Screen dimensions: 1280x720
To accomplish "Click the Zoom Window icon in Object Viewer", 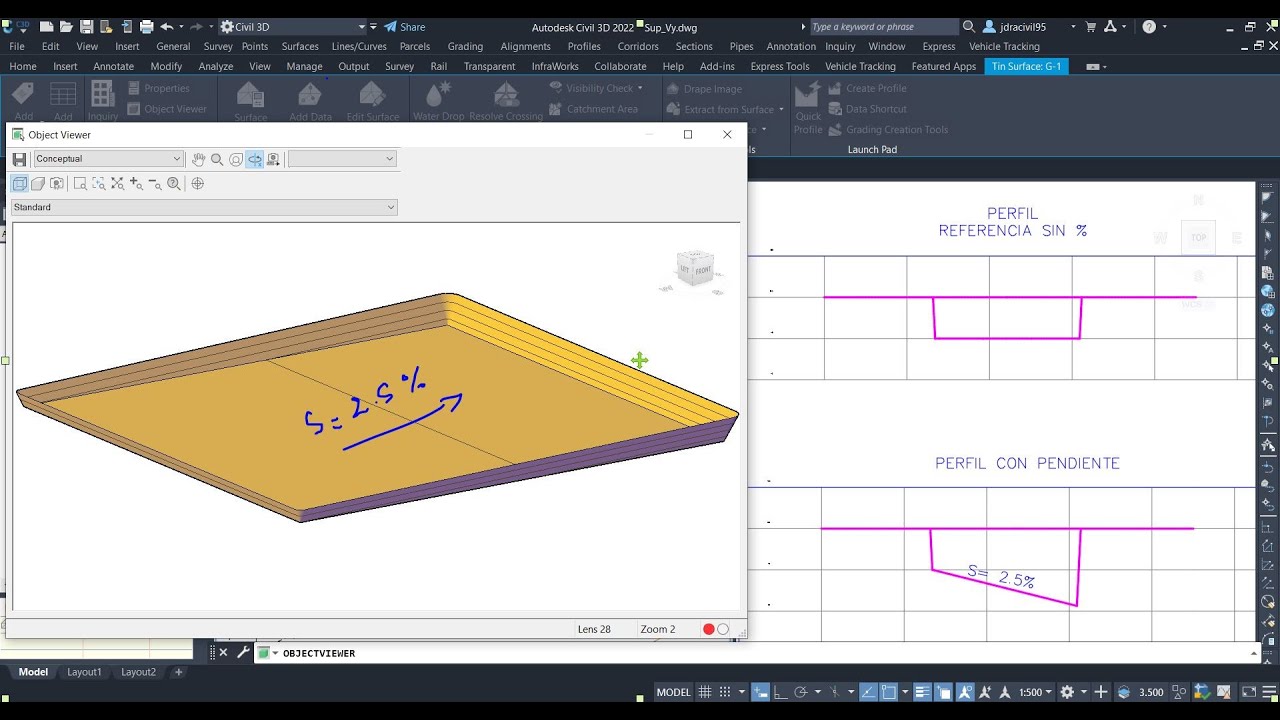I will [80, 184].
